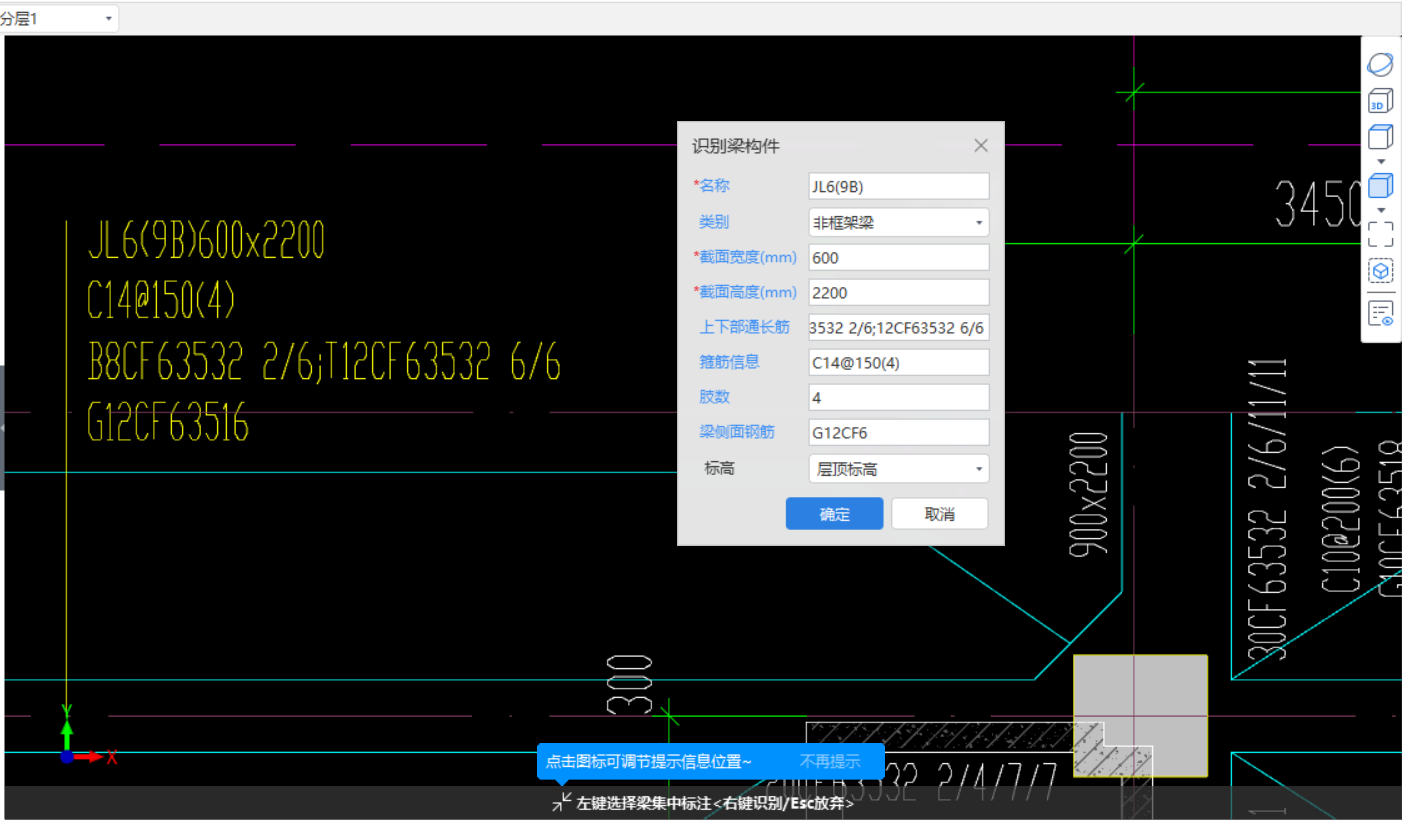
Task: Click the top-face view cube icon
Action: (1380, 137)
